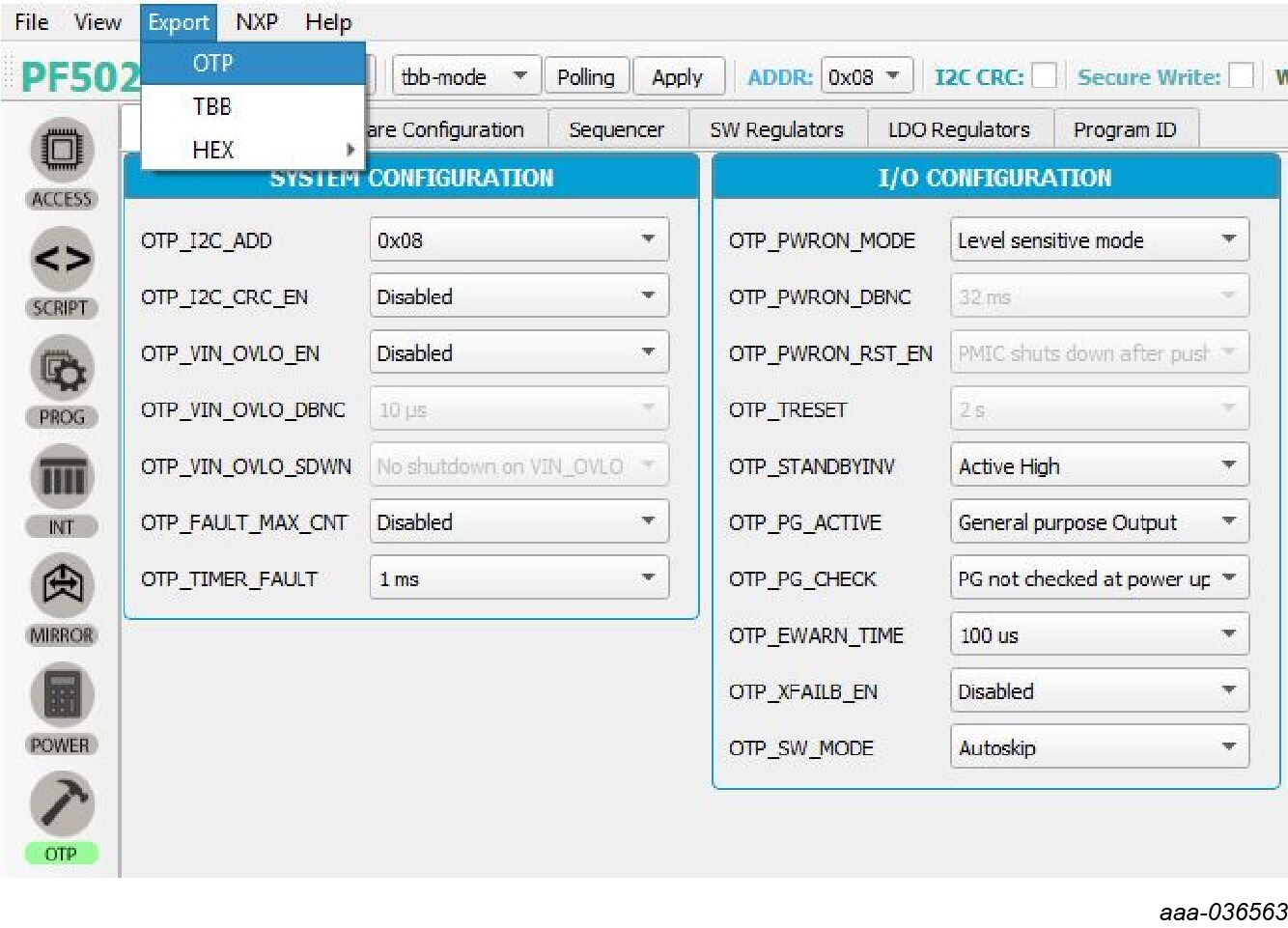The width and height of the screenshot is (1288, 928).
Task: Enable the Secure Write checkbox
Action: click(1241, 76)
